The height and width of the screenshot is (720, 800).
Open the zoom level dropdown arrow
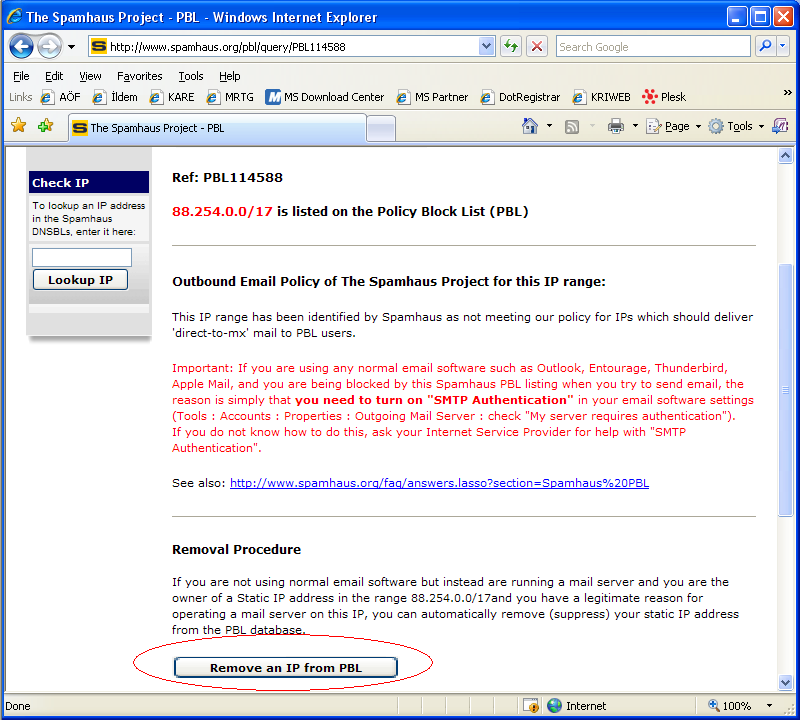pyautogui.click(x=769, y=706)
